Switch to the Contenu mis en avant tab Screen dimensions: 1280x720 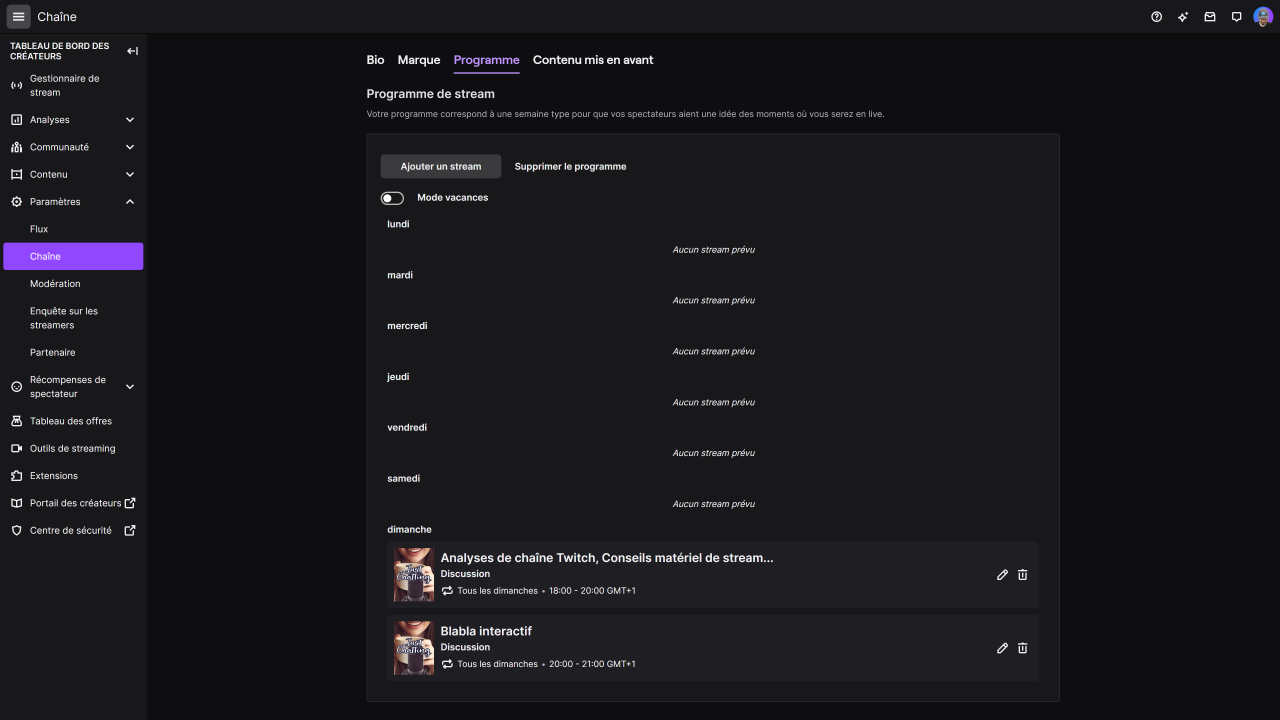click(x=593, y=60)
